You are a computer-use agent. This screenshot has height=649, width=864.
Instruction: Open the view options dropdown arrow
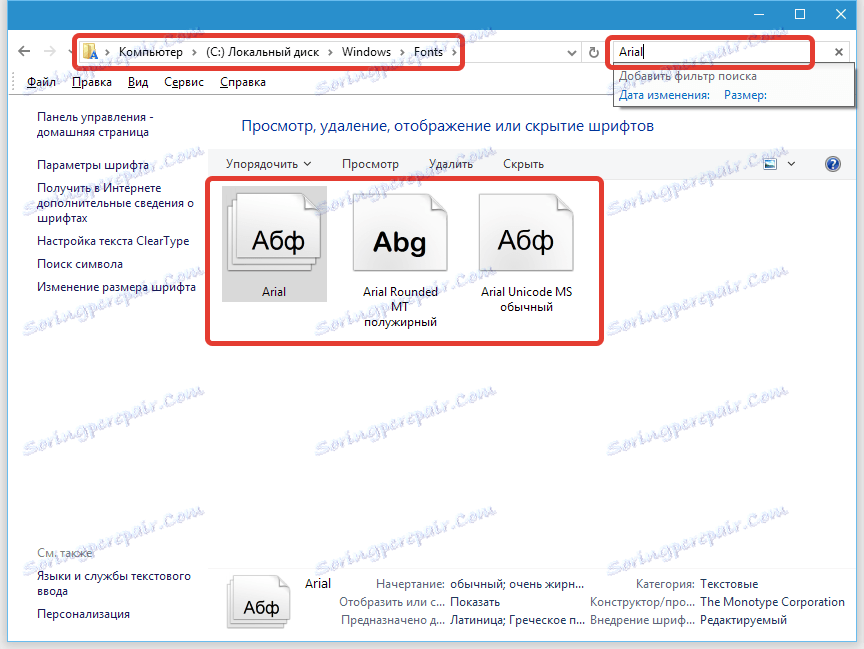[x=791, y=164]
